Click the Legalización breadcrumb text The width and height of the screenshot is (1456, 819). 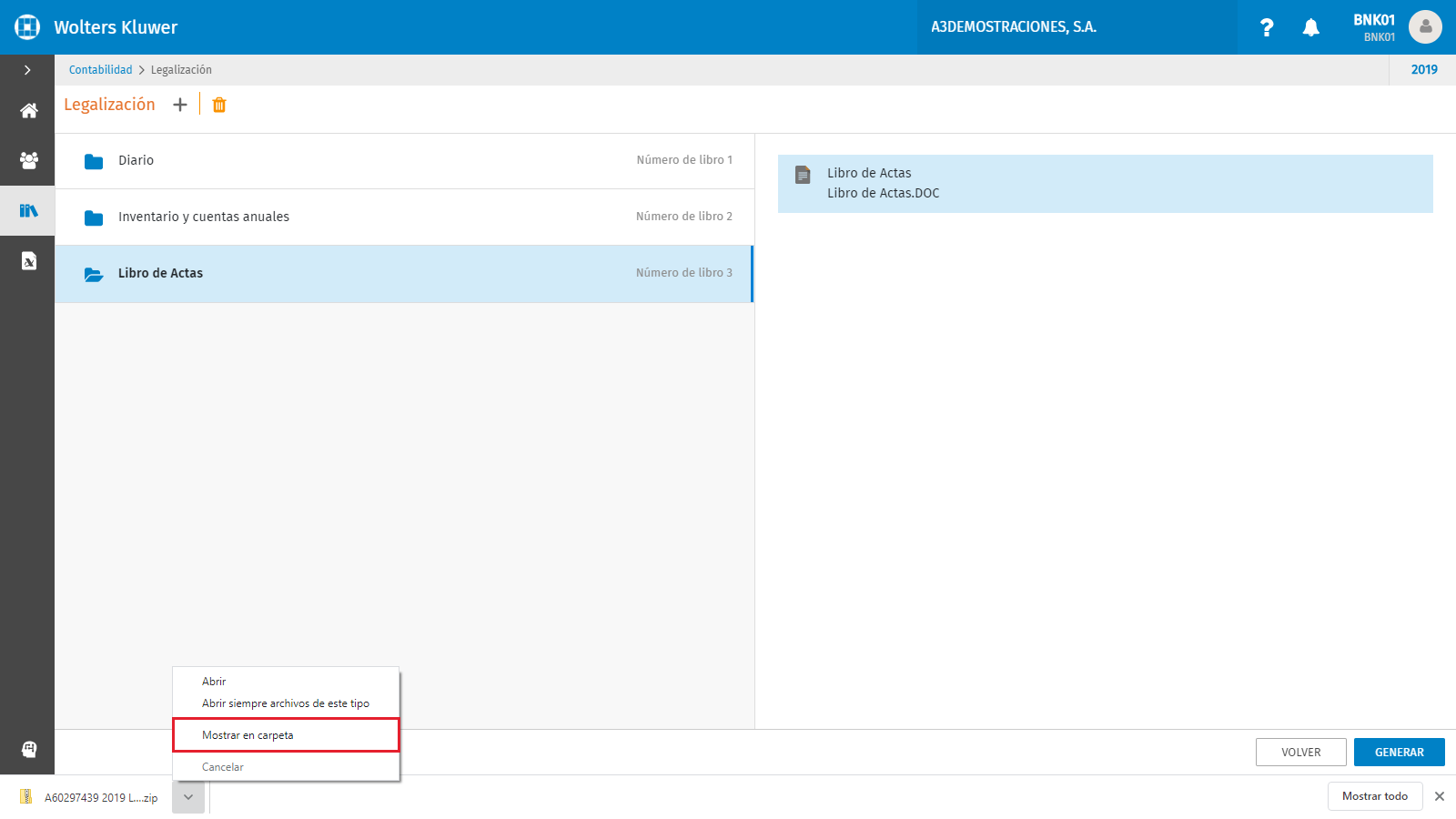[x=181, y=70]
